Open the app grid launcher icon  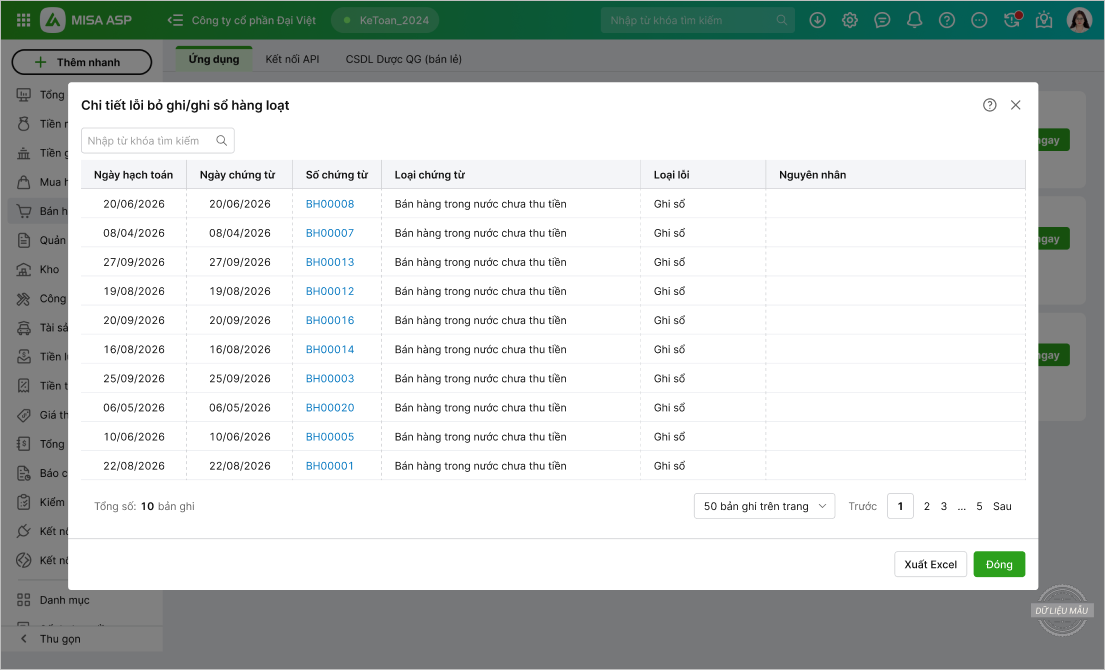[x=24, y=20]
